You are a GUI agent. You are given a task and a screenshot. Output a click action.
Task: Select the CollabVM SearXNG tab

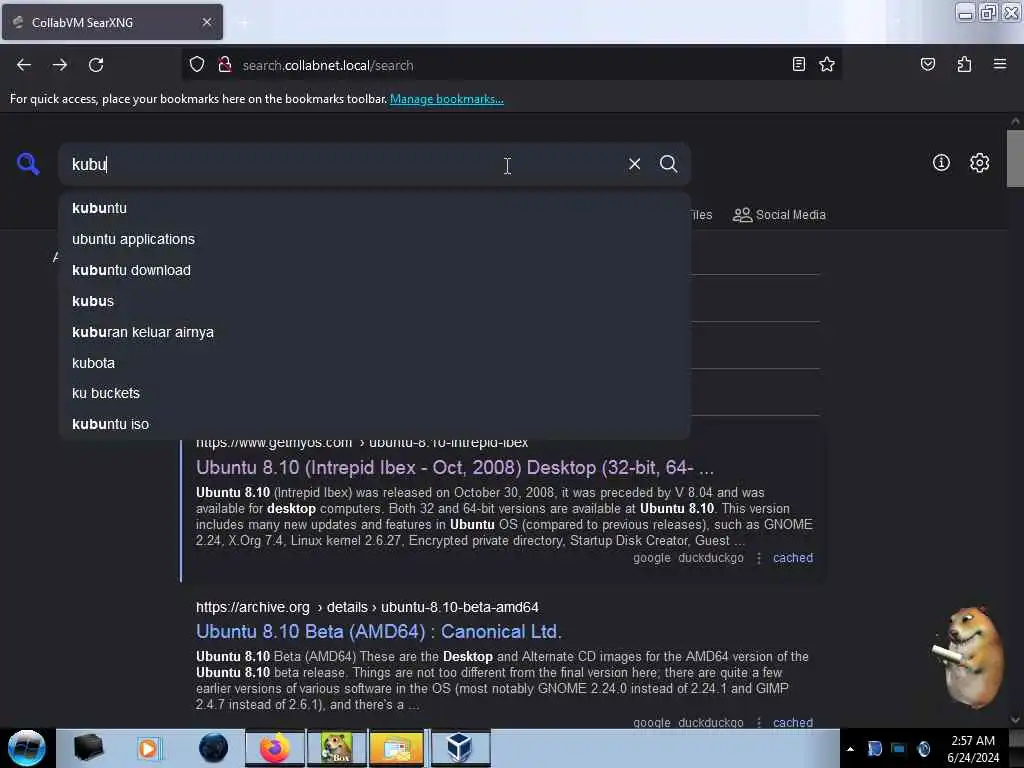click(112, 22)
